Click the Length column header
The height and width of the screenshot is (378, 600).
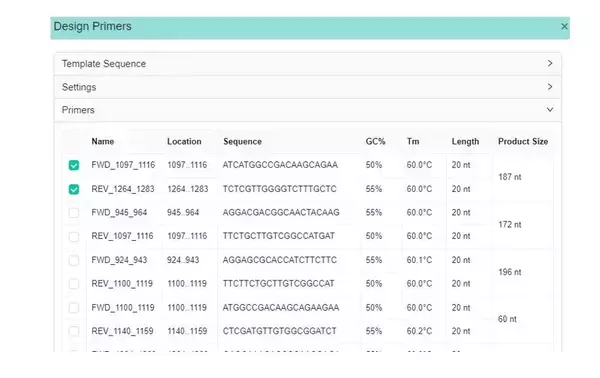[x=465, y=142]
